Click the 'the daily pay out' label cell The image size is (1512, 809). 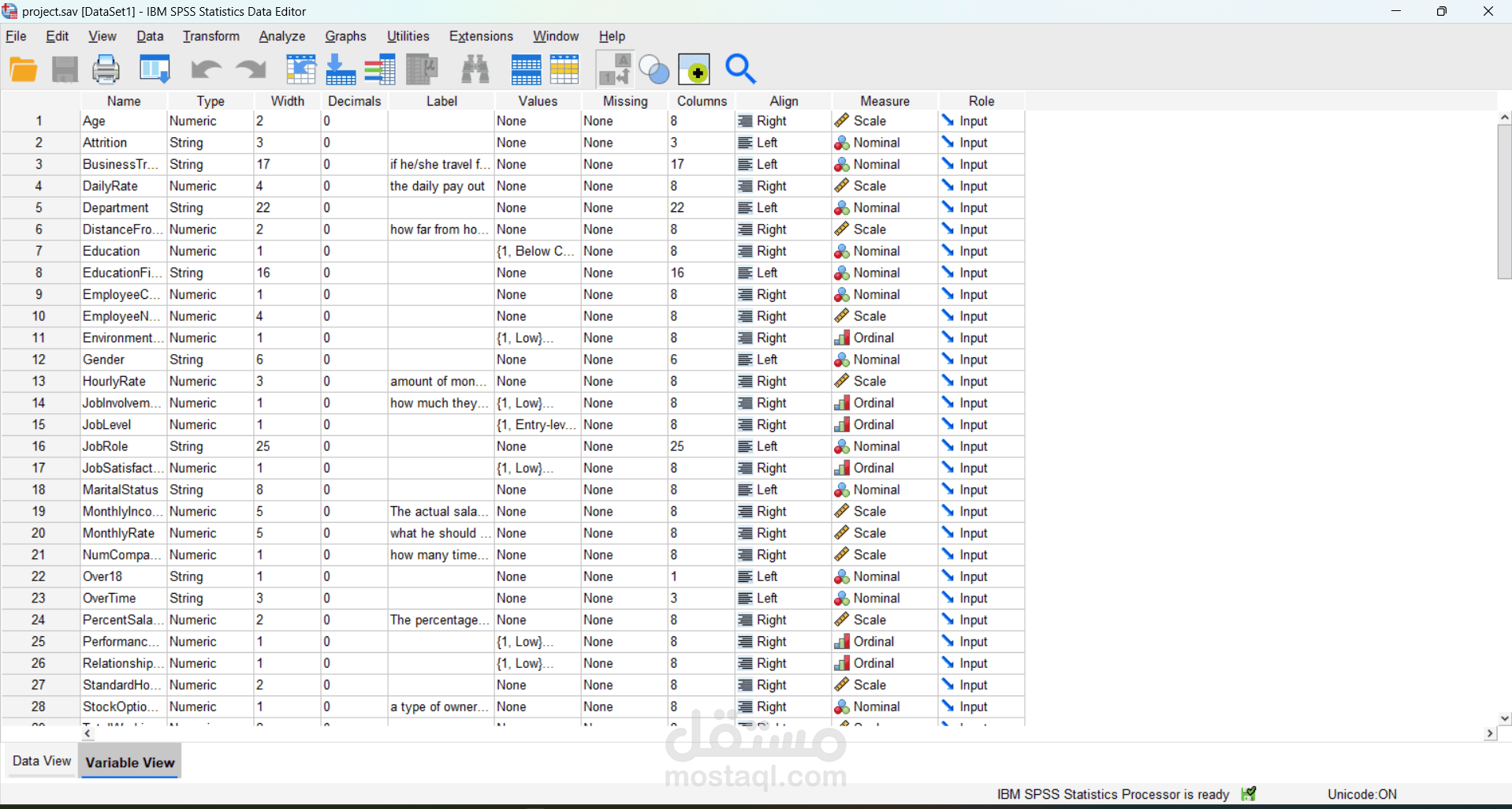point(441,186)
